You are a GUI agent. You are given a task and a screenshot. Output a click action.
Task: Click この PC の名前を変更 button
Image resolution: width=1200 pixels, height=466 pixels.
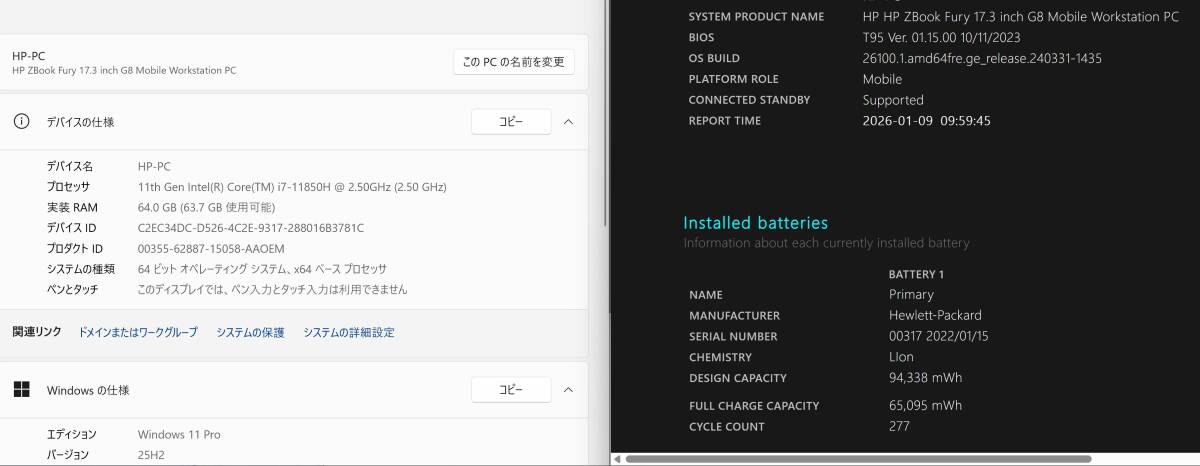coord(514,62)
